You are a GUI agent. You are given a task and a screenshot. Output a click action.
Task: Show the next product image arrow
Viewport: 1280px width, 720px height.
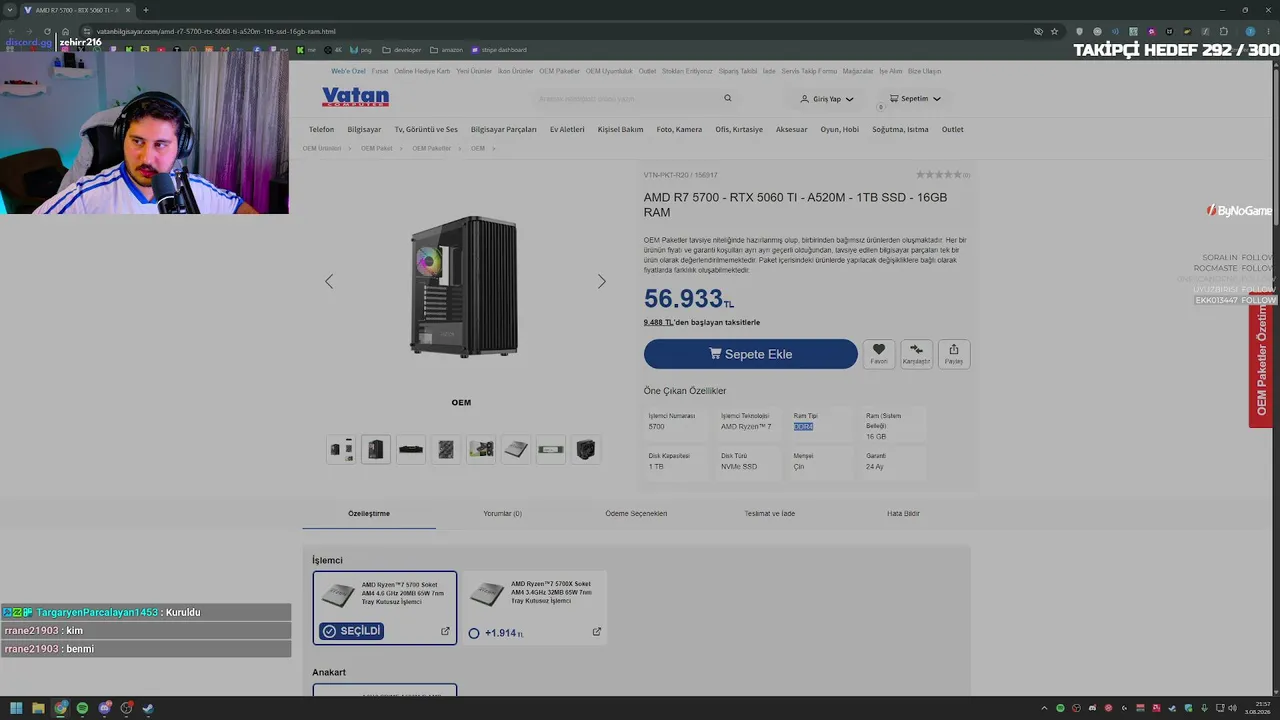point(602,282)
